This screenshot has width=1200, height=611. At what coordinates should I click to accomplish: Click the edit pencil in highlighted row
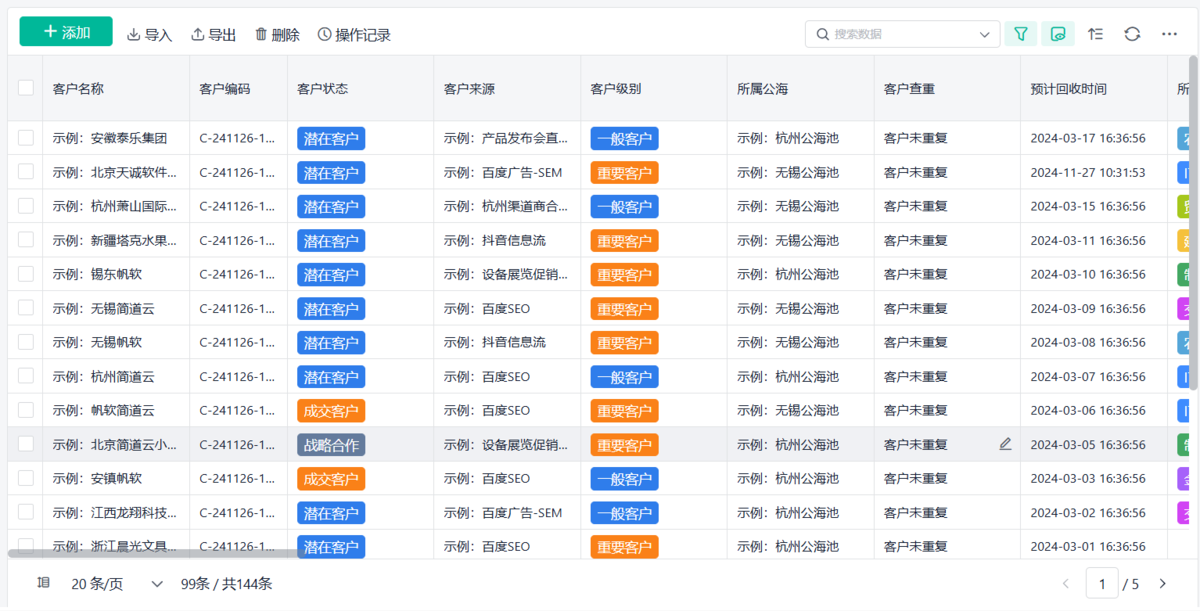[1005, 444]
